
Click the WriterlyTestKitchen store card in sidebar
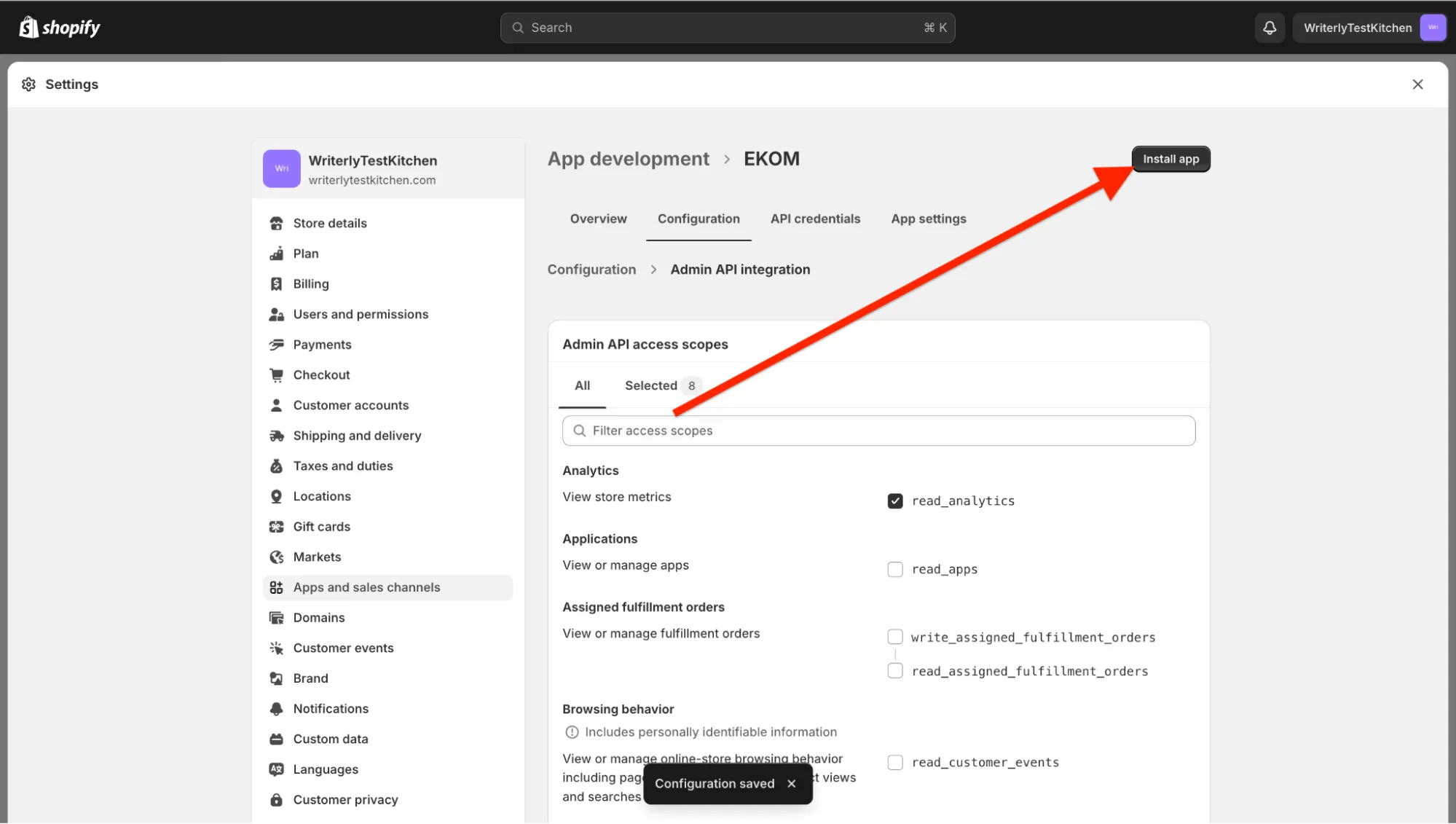388,169
